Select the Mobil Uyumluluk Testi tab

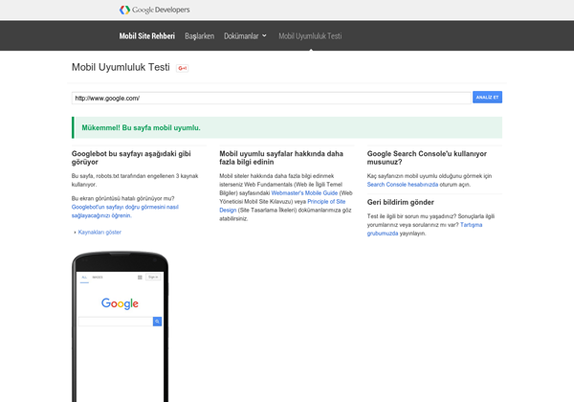click(310, 36)
